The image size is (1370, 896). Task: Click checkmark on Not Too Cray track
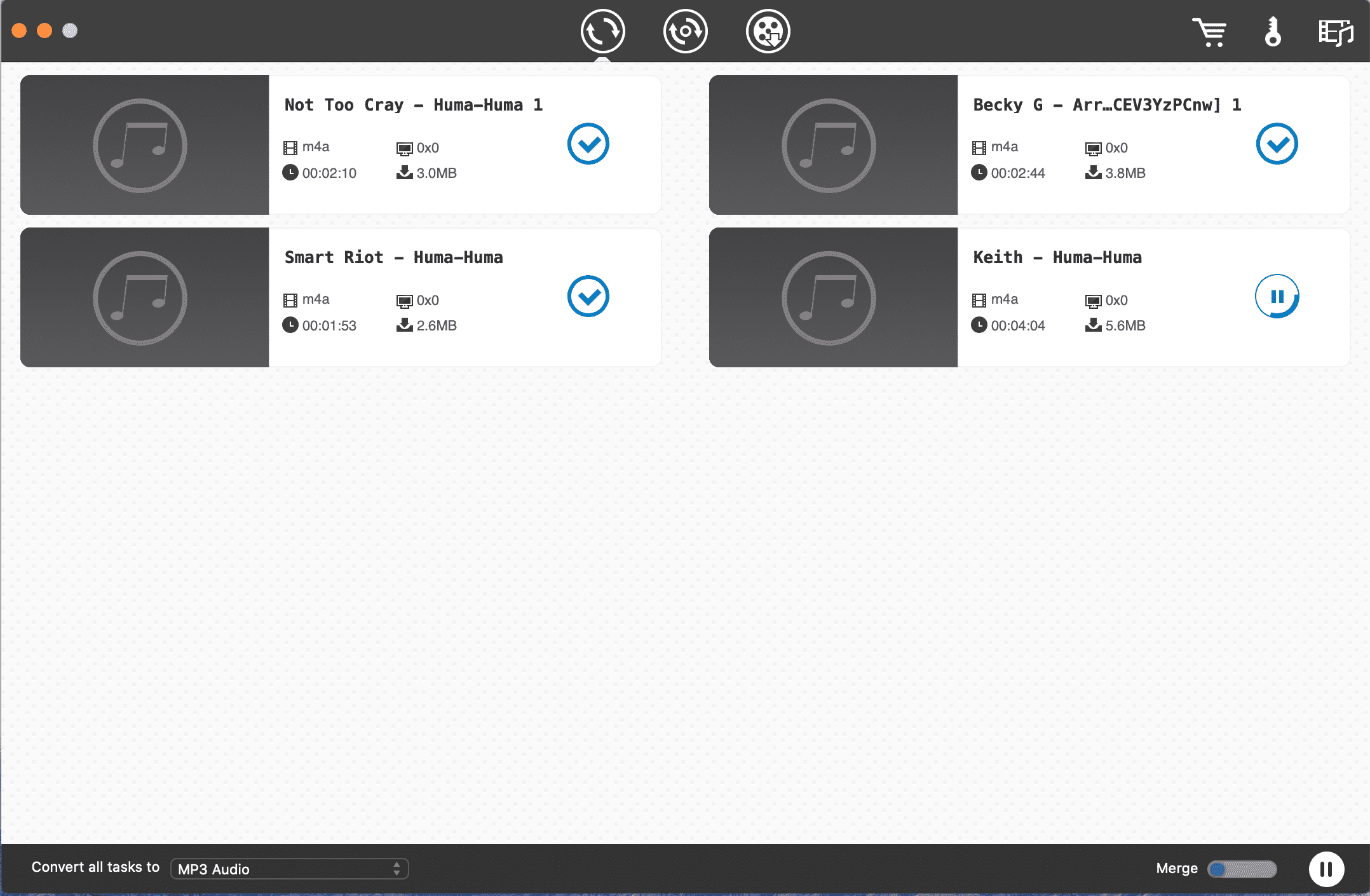click(x=588, y=144)
